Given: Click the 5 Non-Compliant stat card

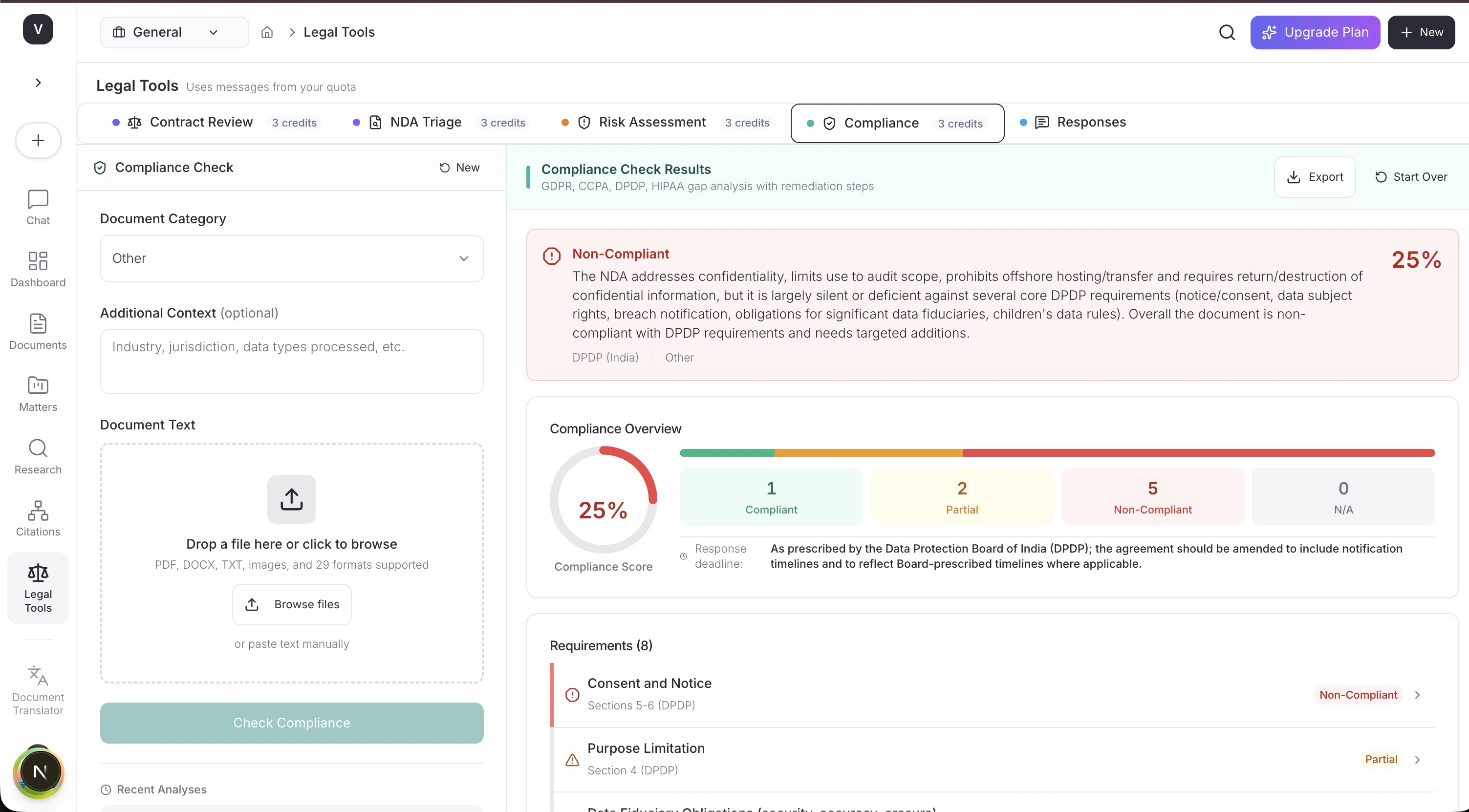Looking at the screenshot, I should pos(1152,497).
